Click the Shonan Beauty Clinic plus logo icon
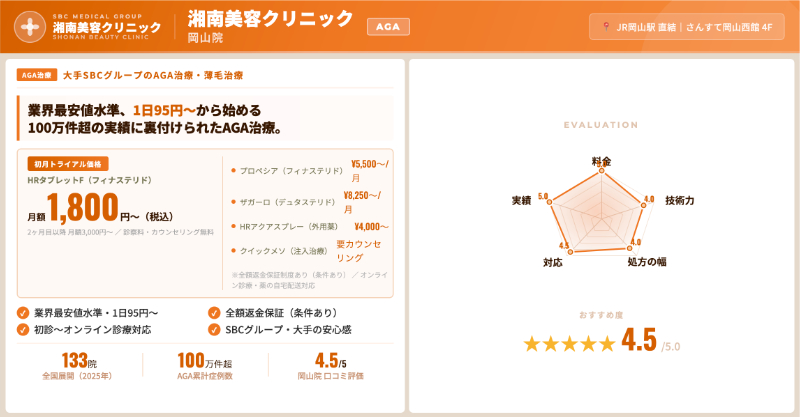 click(32, 27)
